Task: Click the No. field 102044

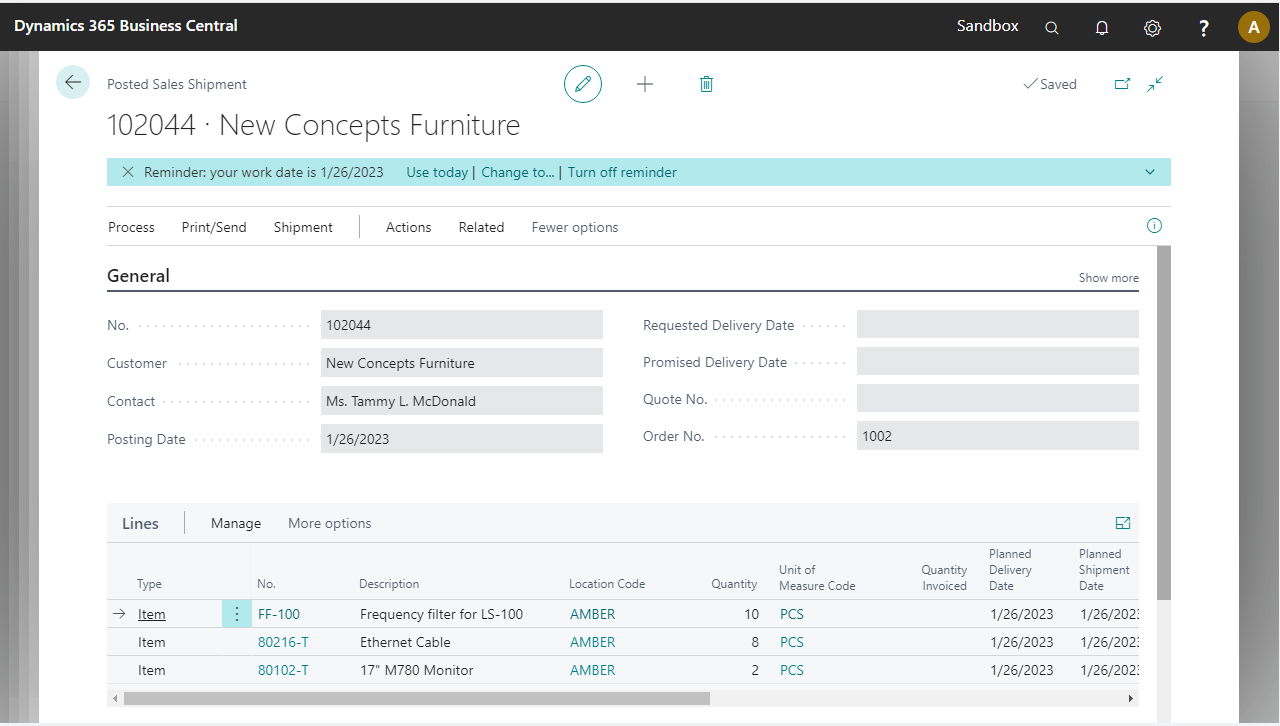Action: (462, 325)
